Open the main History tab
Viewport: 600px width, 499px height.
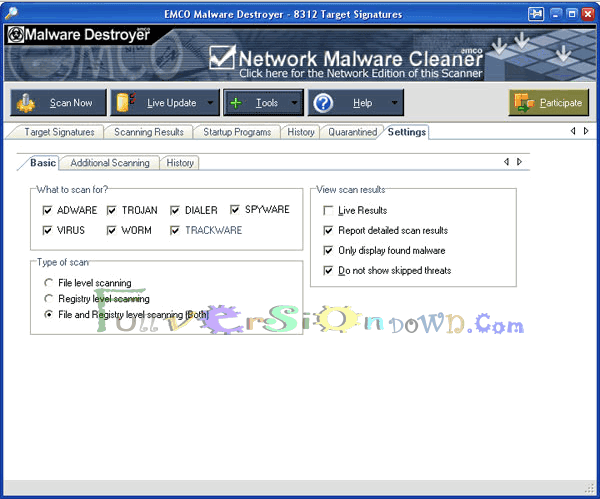pos(301,132)
